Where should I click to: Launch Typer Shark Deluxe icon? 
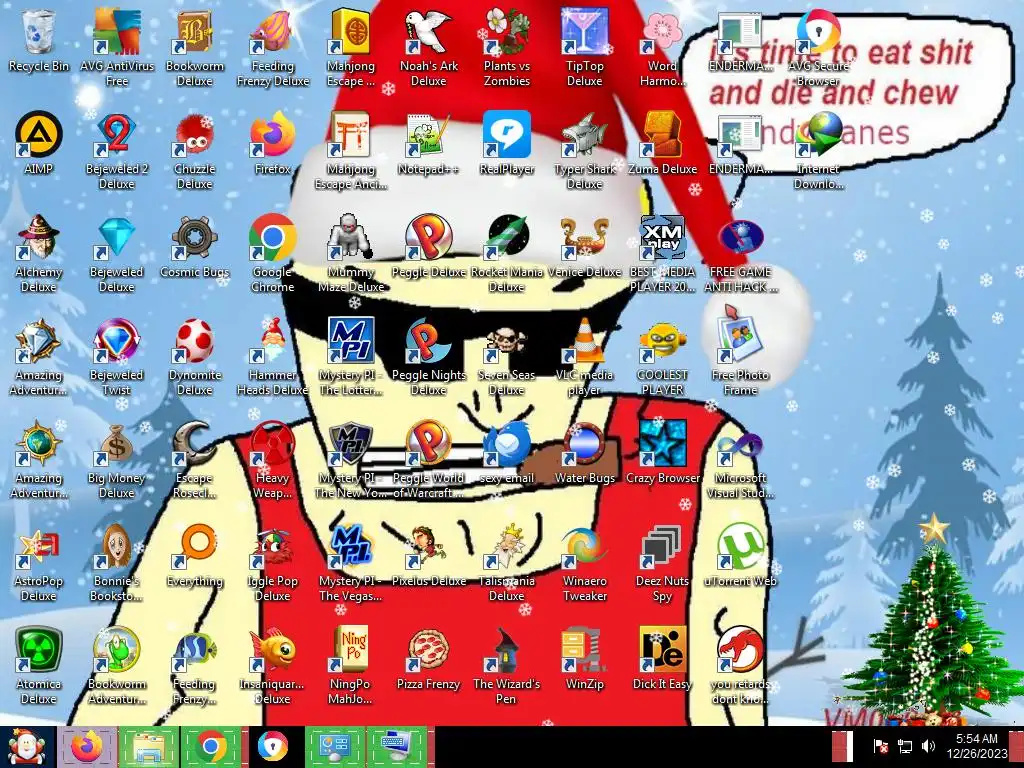[584, 151]
